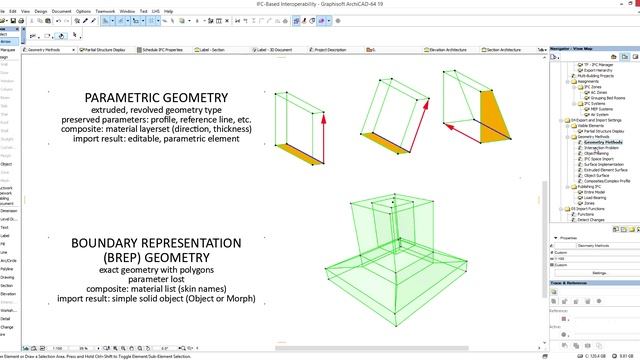Screen dimensions: 640x360
Task: Click the Save icon in toolbar
Action: (x=13, y=21)
